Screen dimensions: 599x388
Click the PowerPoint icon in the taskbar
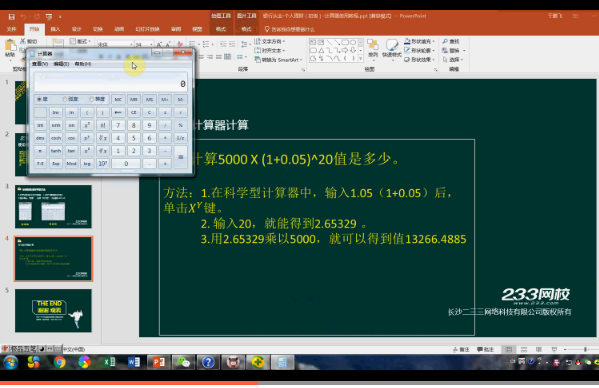point(159,362)
